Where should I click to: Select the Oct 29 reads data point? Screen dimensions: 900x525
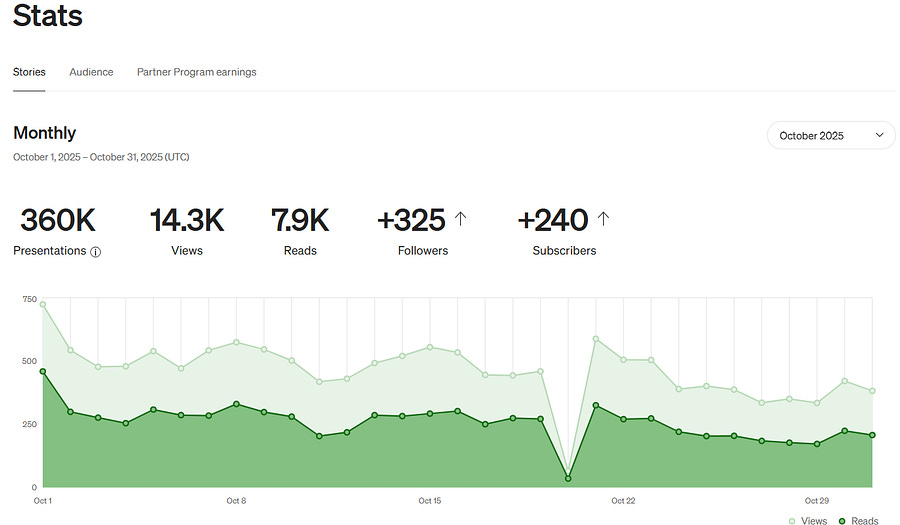(x=817, y=444)
